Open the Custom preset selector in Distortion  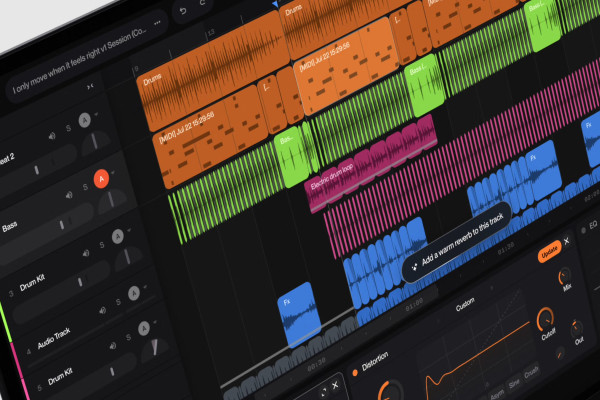coord(465,305)
